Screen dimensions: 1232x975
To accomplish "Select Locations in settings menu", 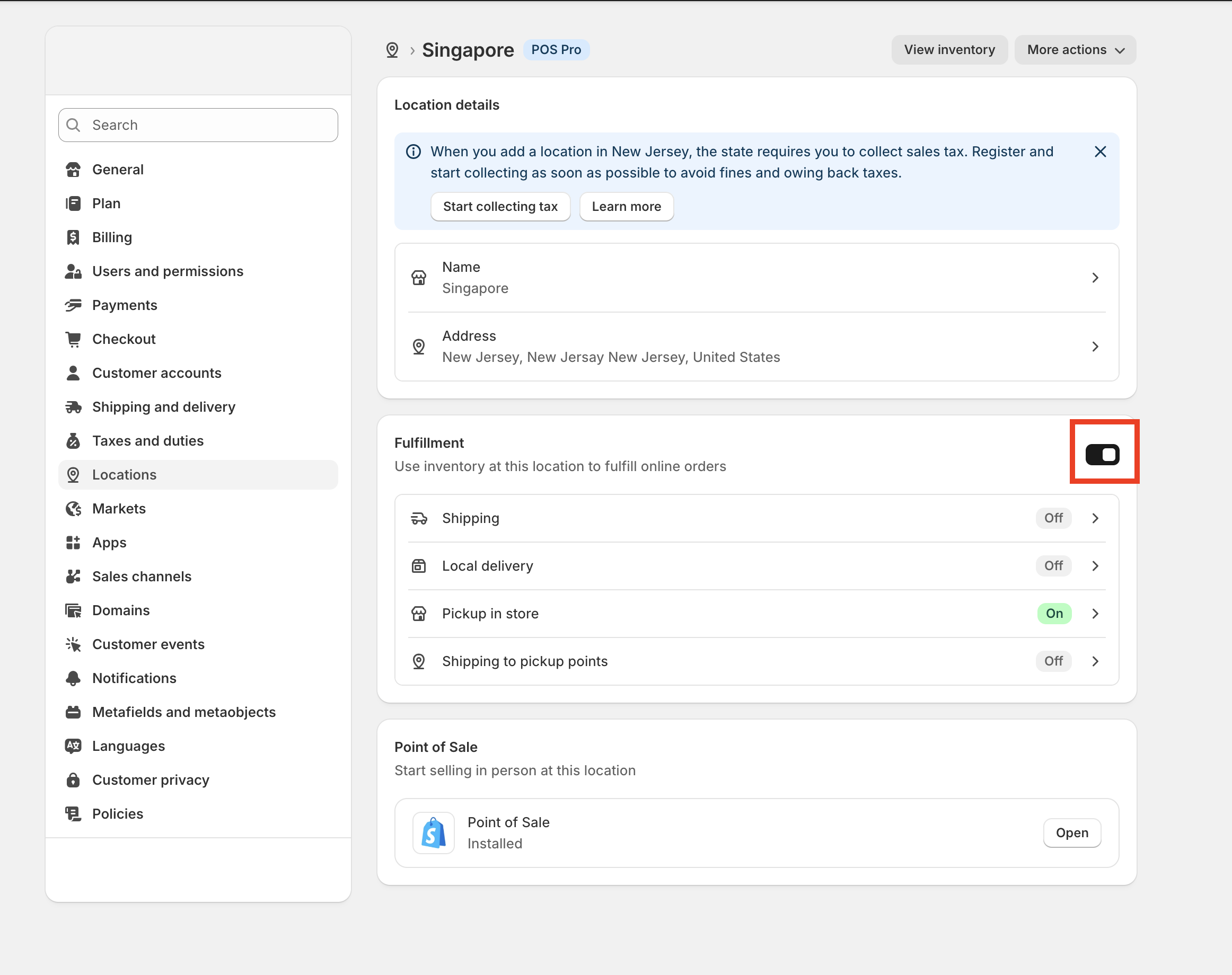I will click(x=125, y=475).
